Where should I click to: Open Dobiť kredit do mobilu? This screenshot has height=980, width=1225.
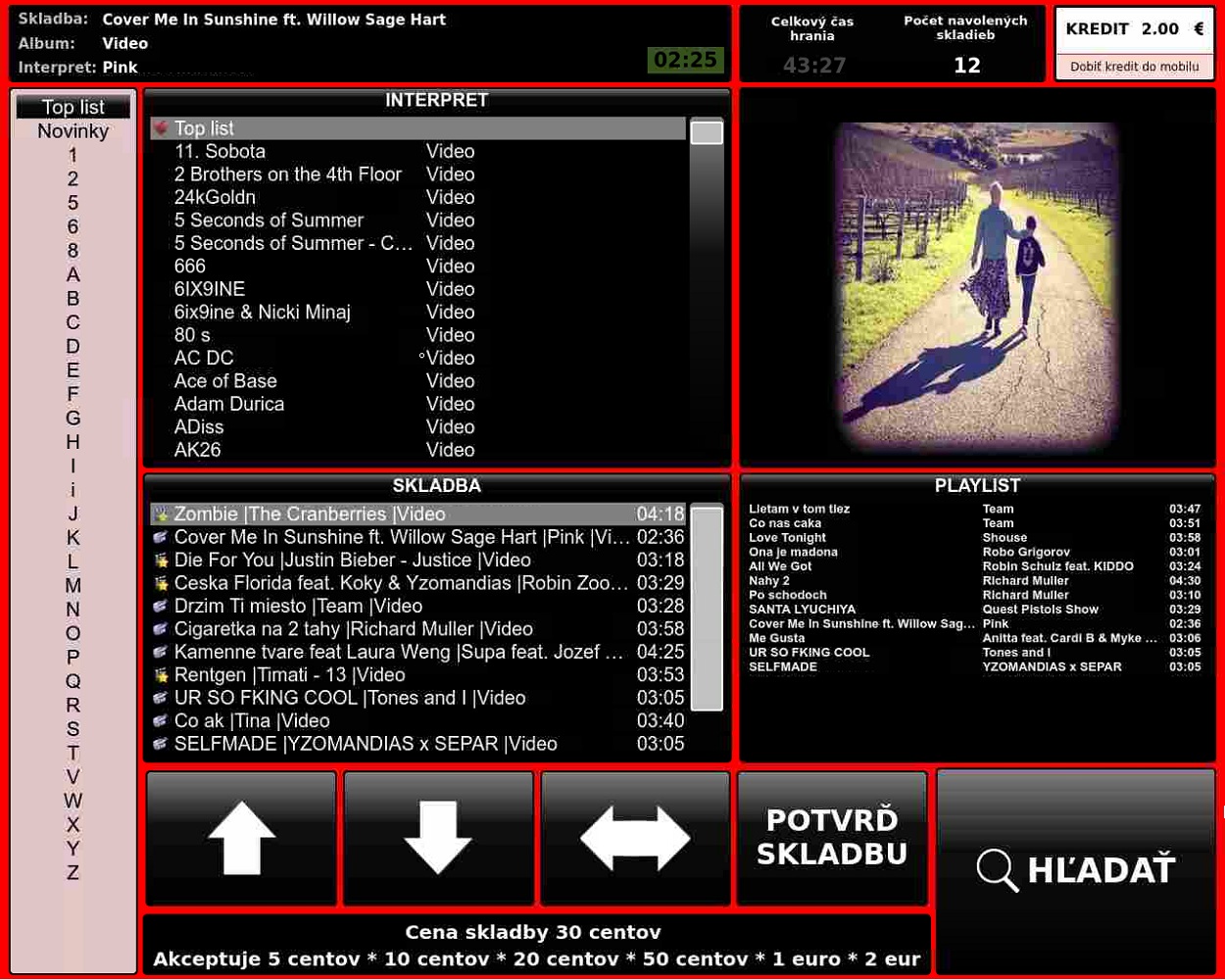[1134, 67]
